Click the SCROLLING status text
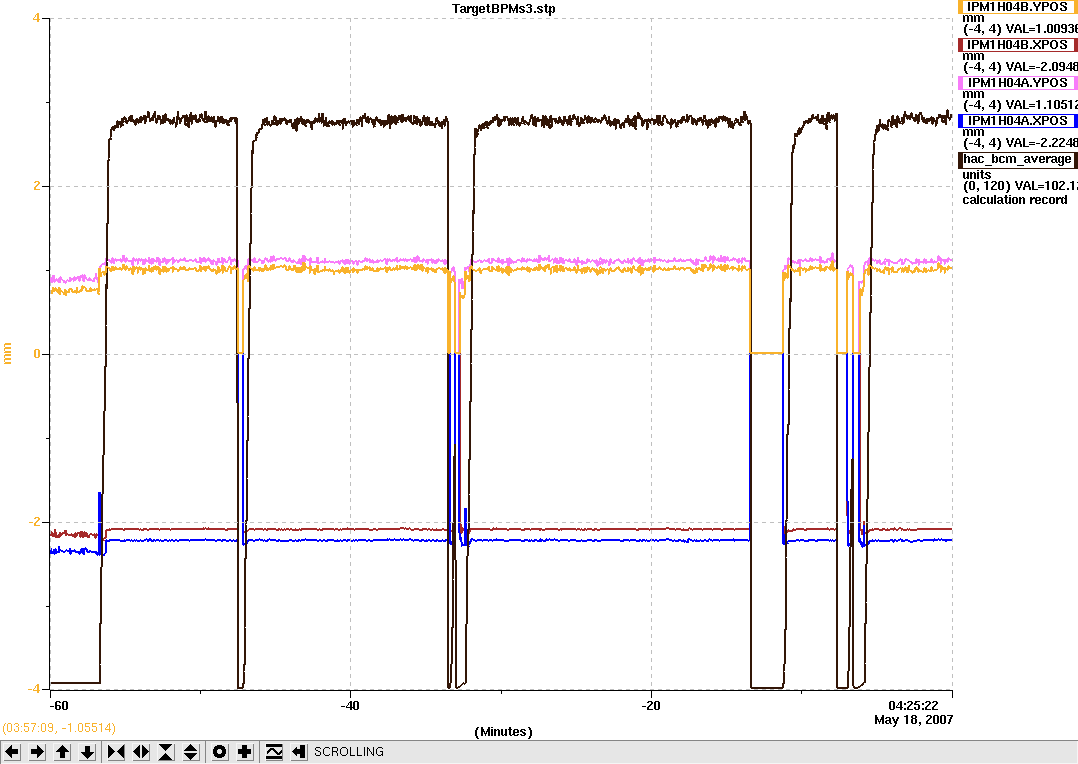The width and height of the screenshot is (1078, 764). tap(349, 752)
